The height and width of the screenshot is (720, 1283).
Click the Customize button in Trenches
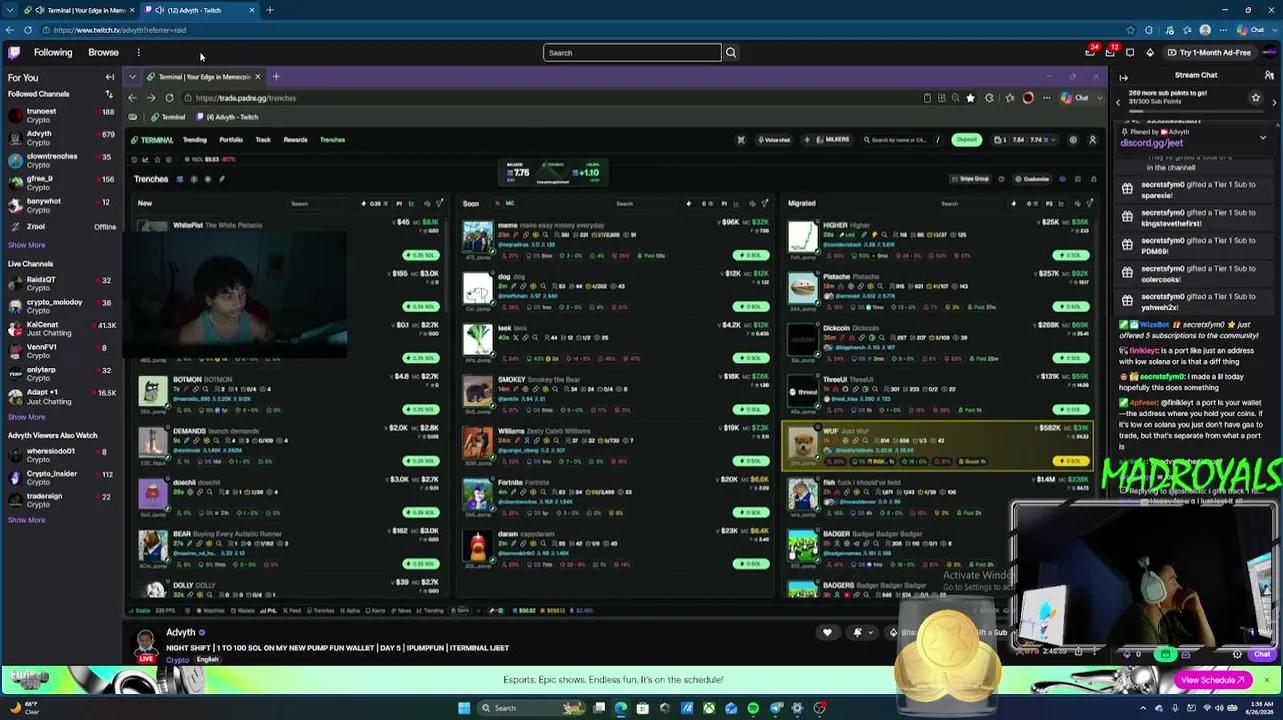pyautogui.click(x=1032, y=179)
